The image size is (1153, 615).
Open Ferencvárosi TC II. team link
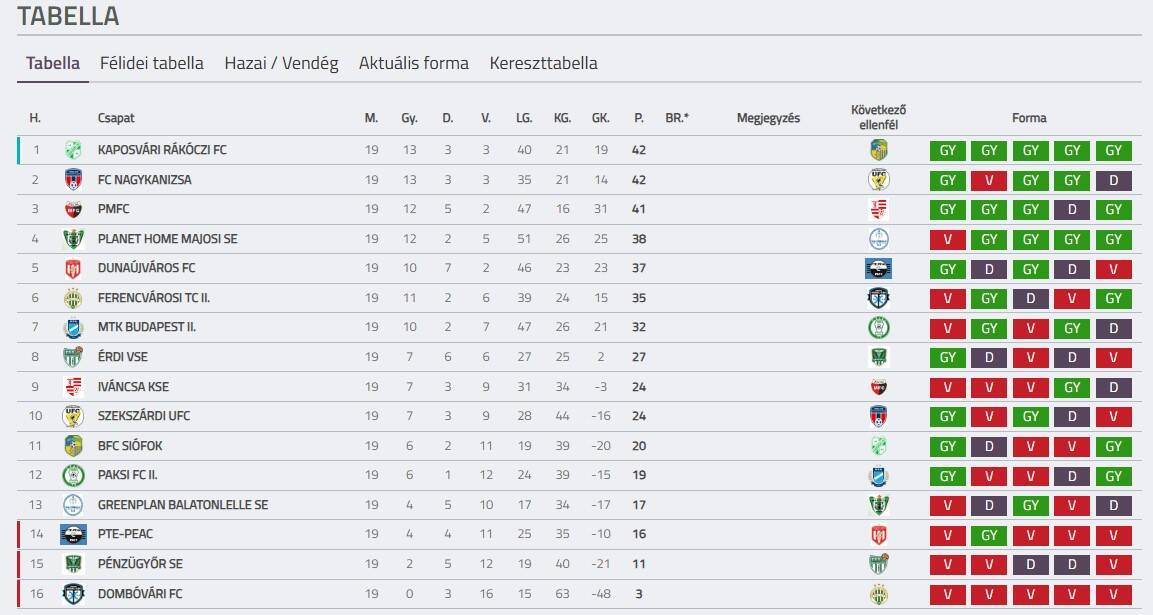154,298
